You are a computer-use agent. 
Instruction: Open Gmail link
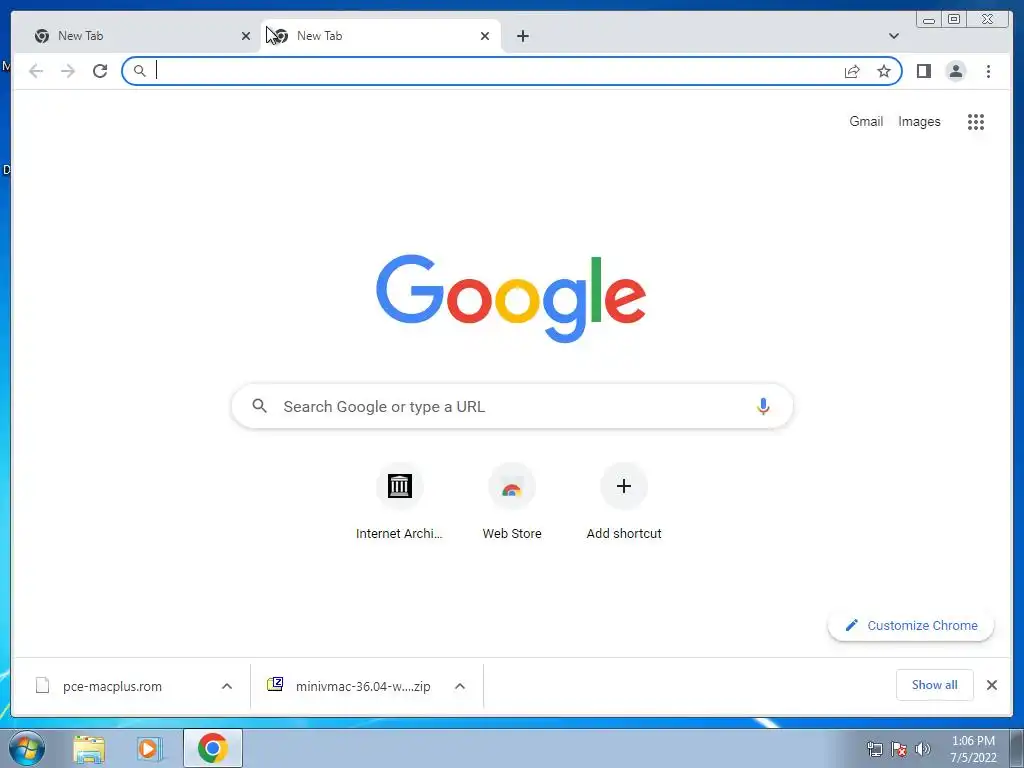pos(866,121)
